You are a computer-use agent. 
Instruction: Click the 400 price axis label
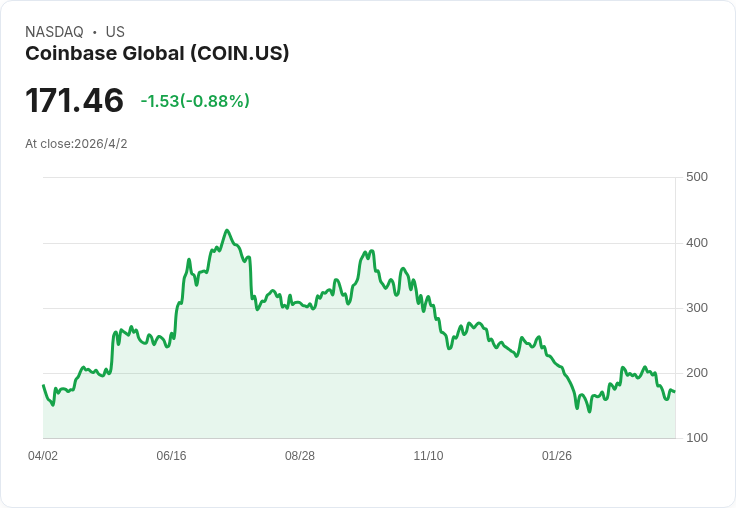(697, 243)
